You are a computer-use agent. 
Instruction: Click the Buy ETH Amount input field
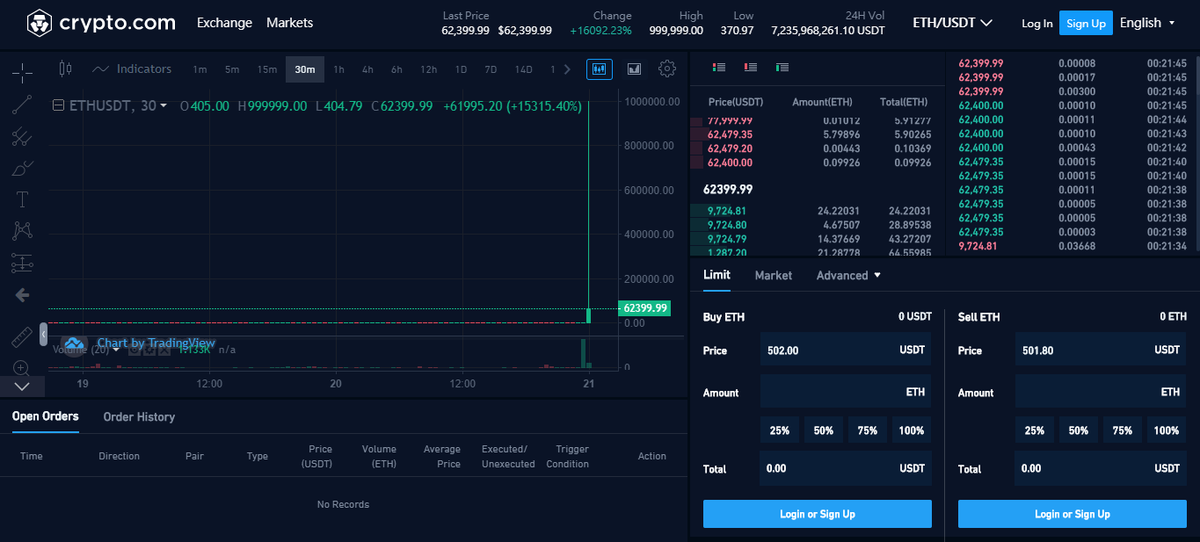846,393
